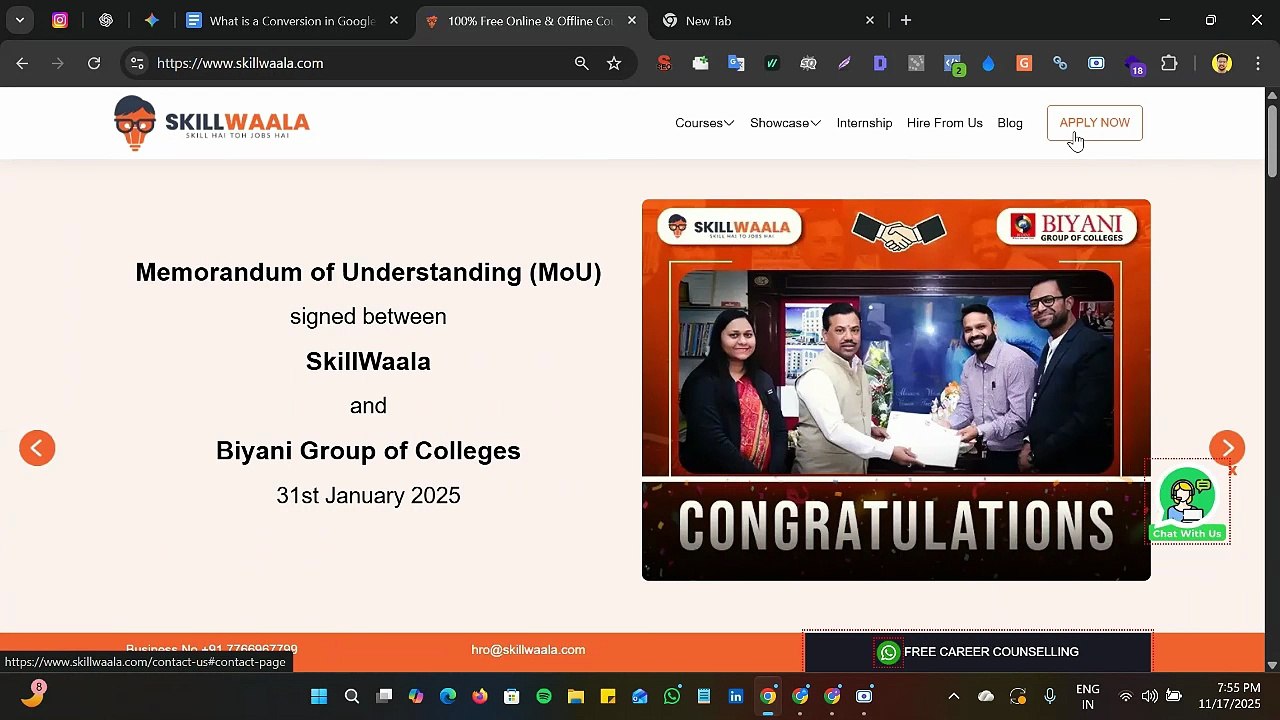This screenshot has height=720, width=1280.
Task: Show hidden system tray icons
Action: tap(954, 696)
